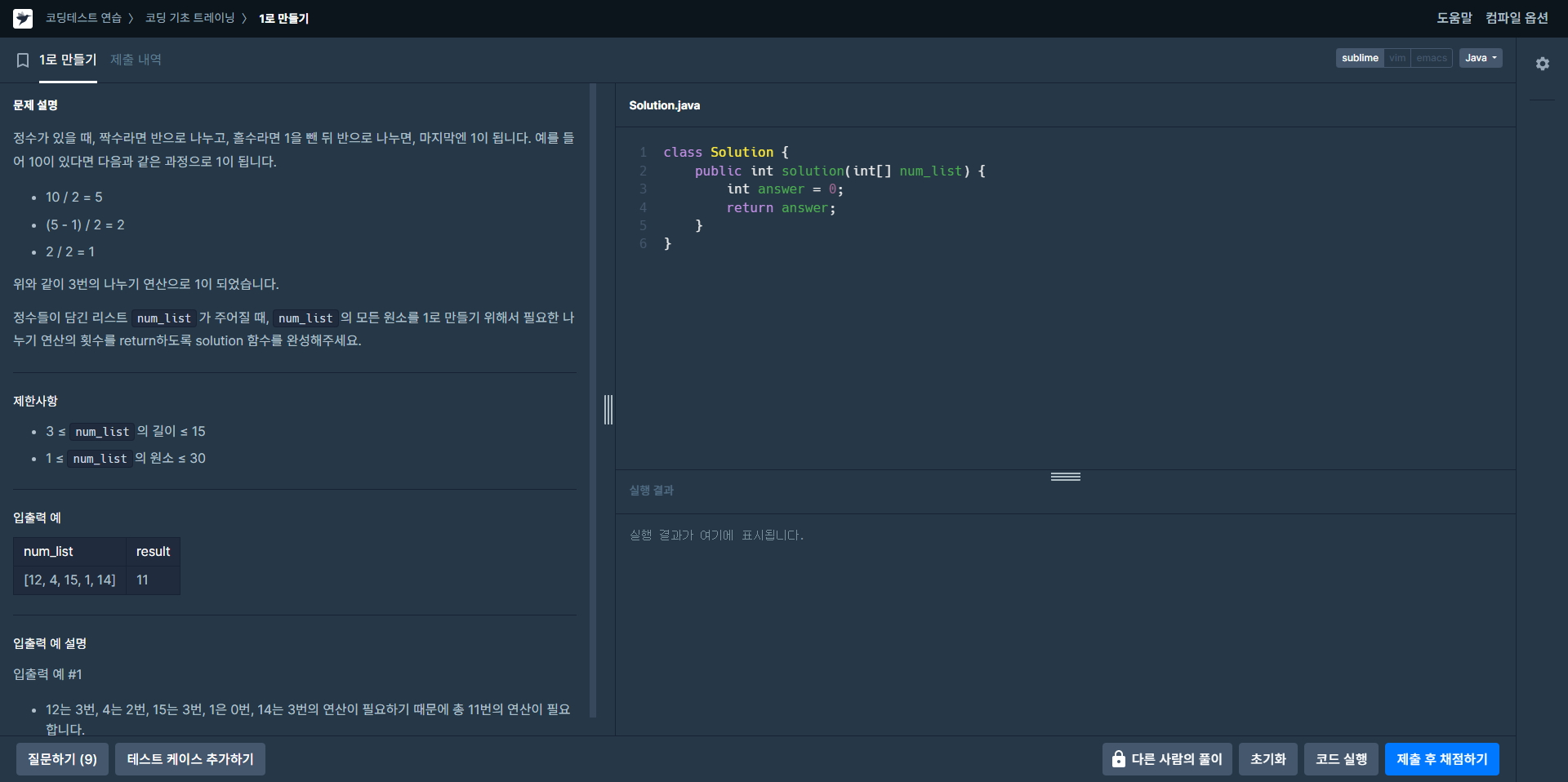Click the num_list length constraint bullet

126,431
